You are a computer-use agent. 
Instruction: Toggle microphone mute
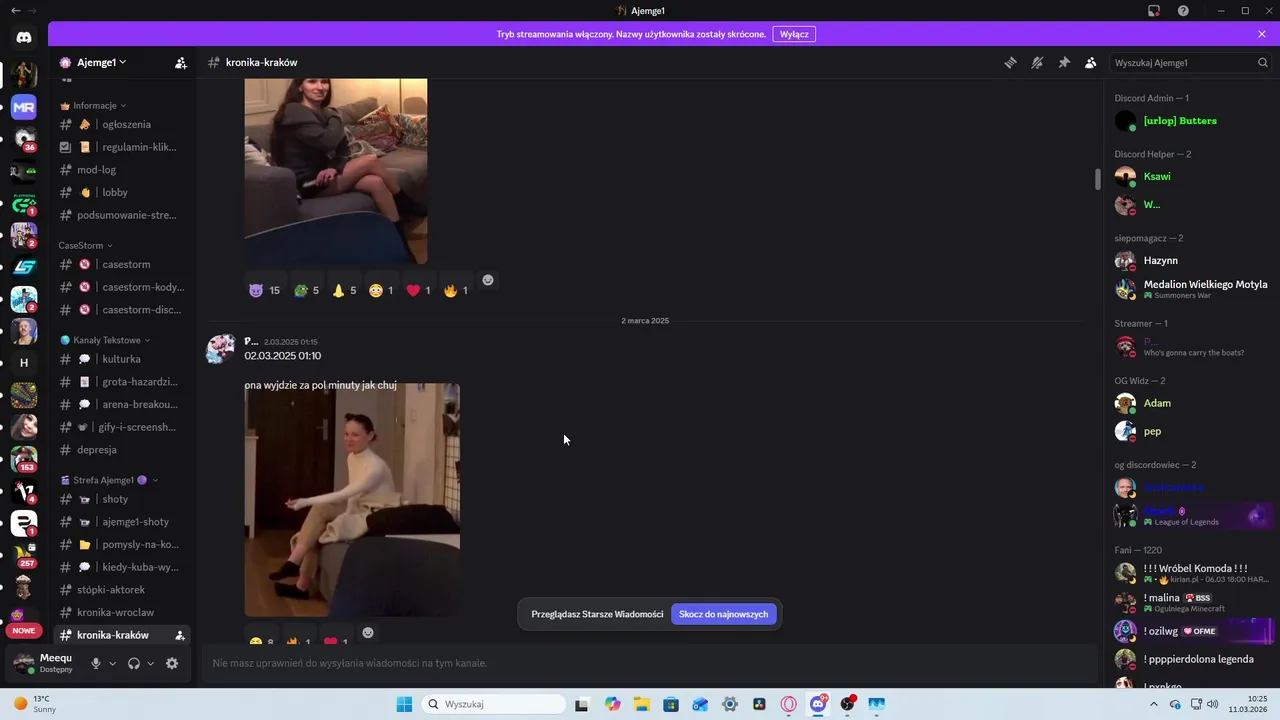[x=96, y=663]
